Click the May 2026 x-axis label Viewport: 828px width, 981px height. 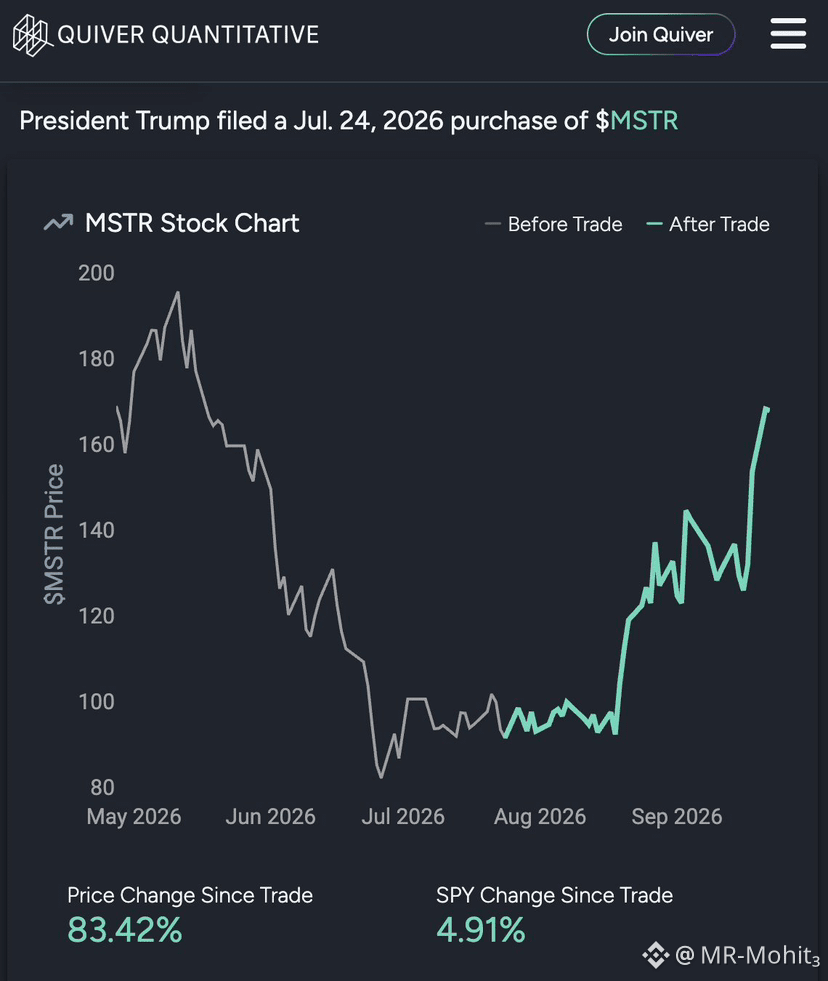(134, 816)
